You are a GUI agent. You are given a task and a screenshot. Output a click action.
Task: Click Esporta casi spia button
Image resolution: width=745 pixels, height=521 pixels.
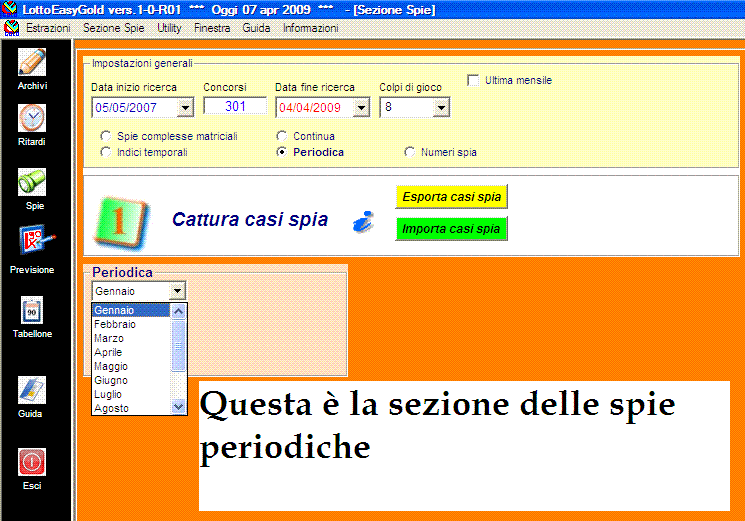coord(451,197)
